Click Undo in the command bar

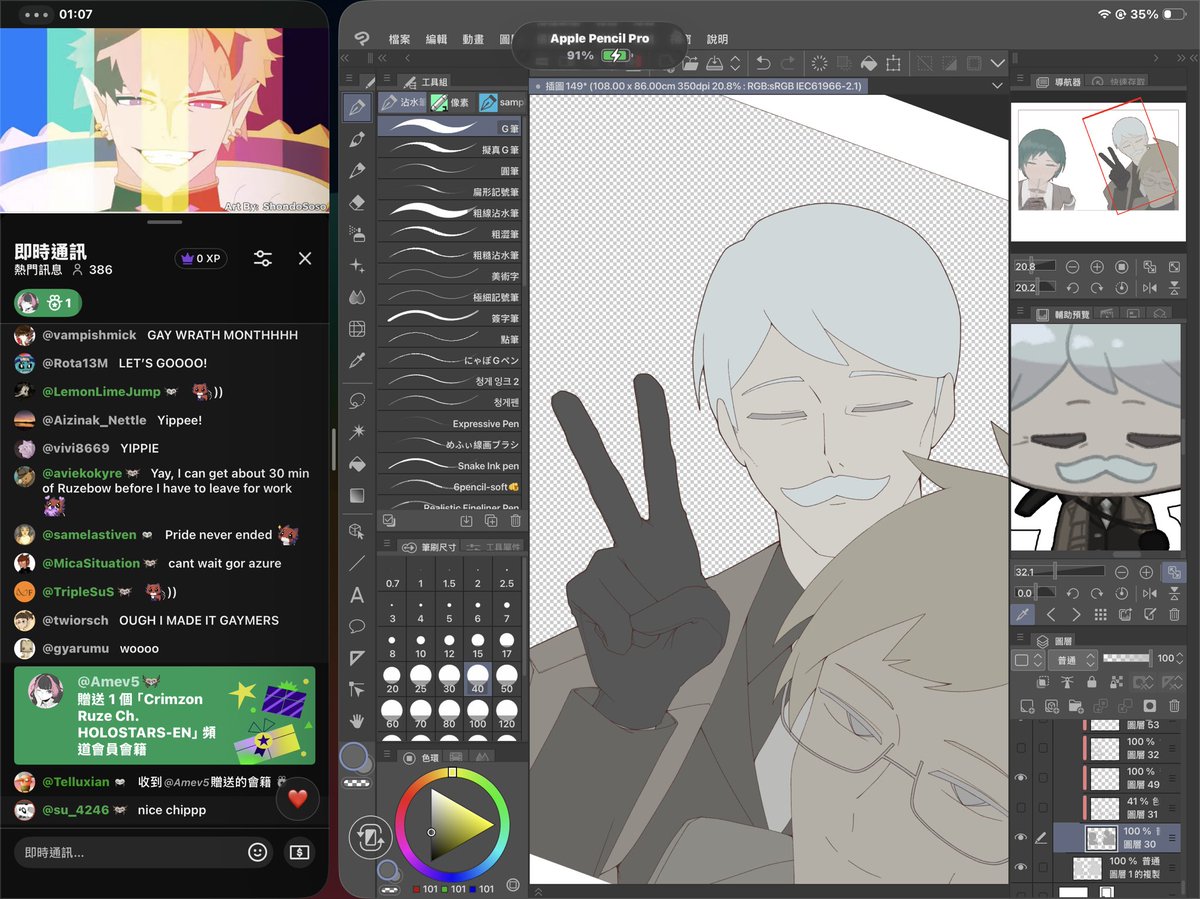tap(764, 63)
